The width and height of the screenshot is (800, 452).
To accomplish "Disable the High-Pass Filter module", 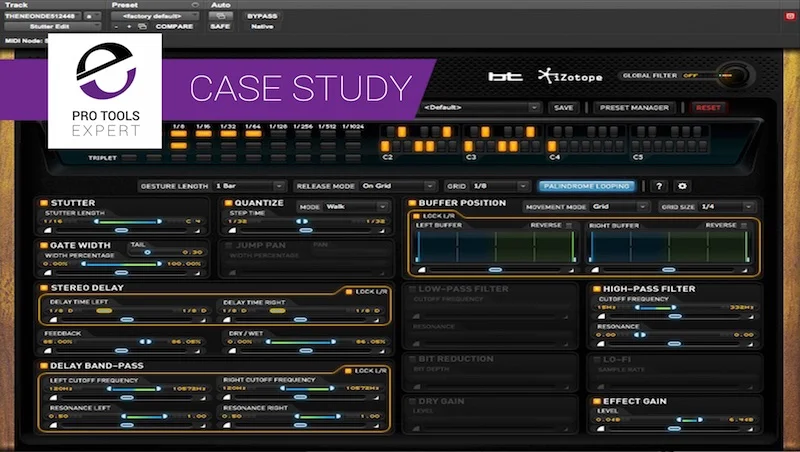I will point(596,289).
